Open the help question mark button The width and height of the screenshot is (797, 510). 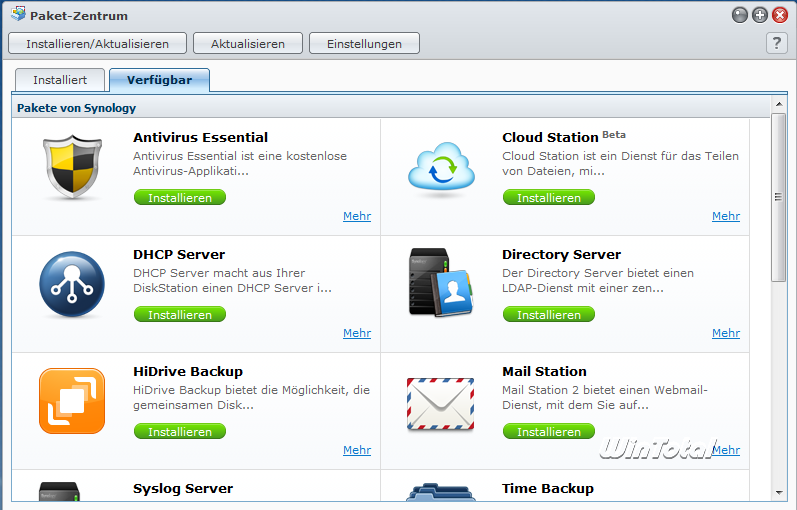[776, 43]
